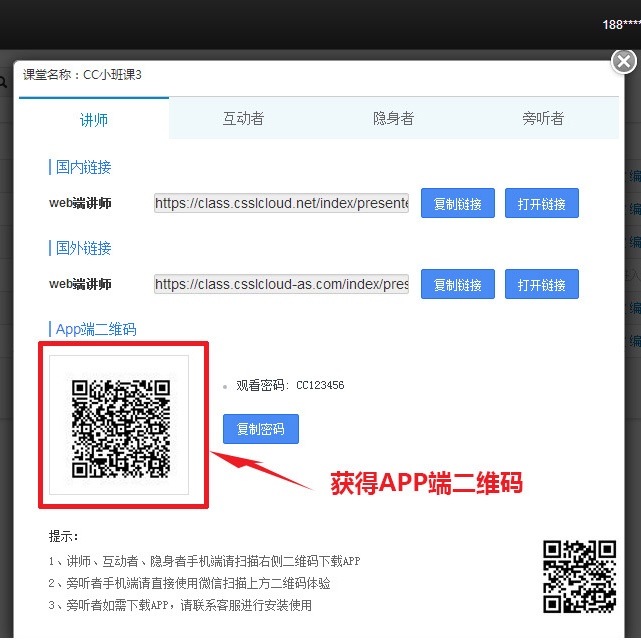
Task: Click the App端二维码 section heading
Action: 95,329
